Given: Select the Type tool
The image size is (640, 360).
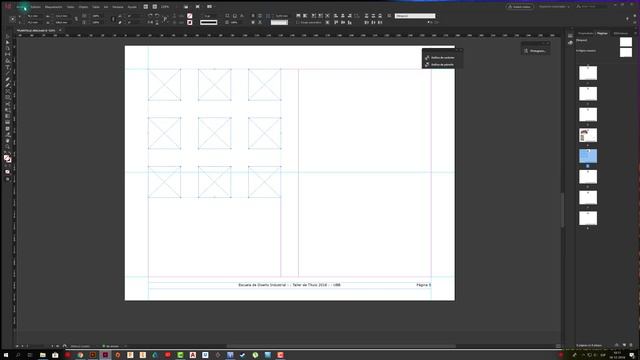Looking at the screenshot, I should coord(7,67).
